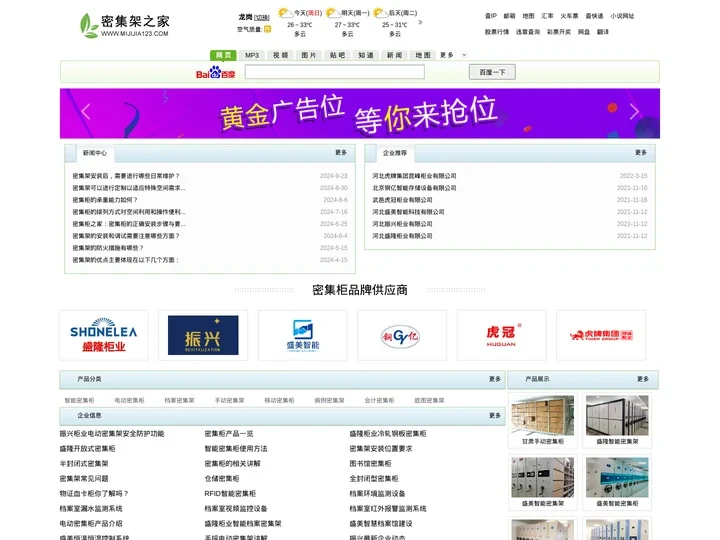Open the 钢亿 GY brand logo
The height and width of the screenshot is (540, 720).
[402, 335]
